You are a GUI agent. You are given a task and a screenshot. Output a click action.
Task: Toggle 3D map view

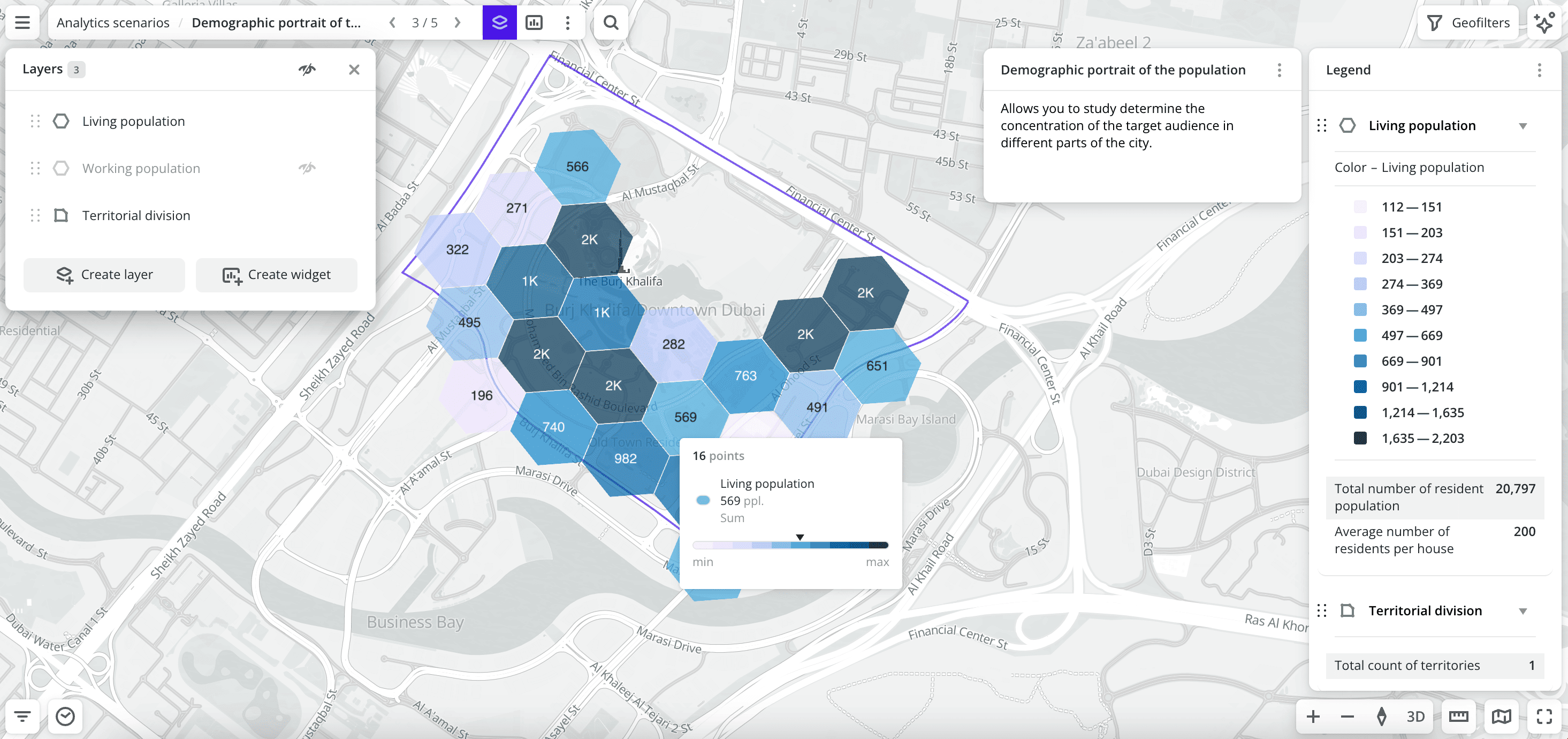(x=1415, y=716)
